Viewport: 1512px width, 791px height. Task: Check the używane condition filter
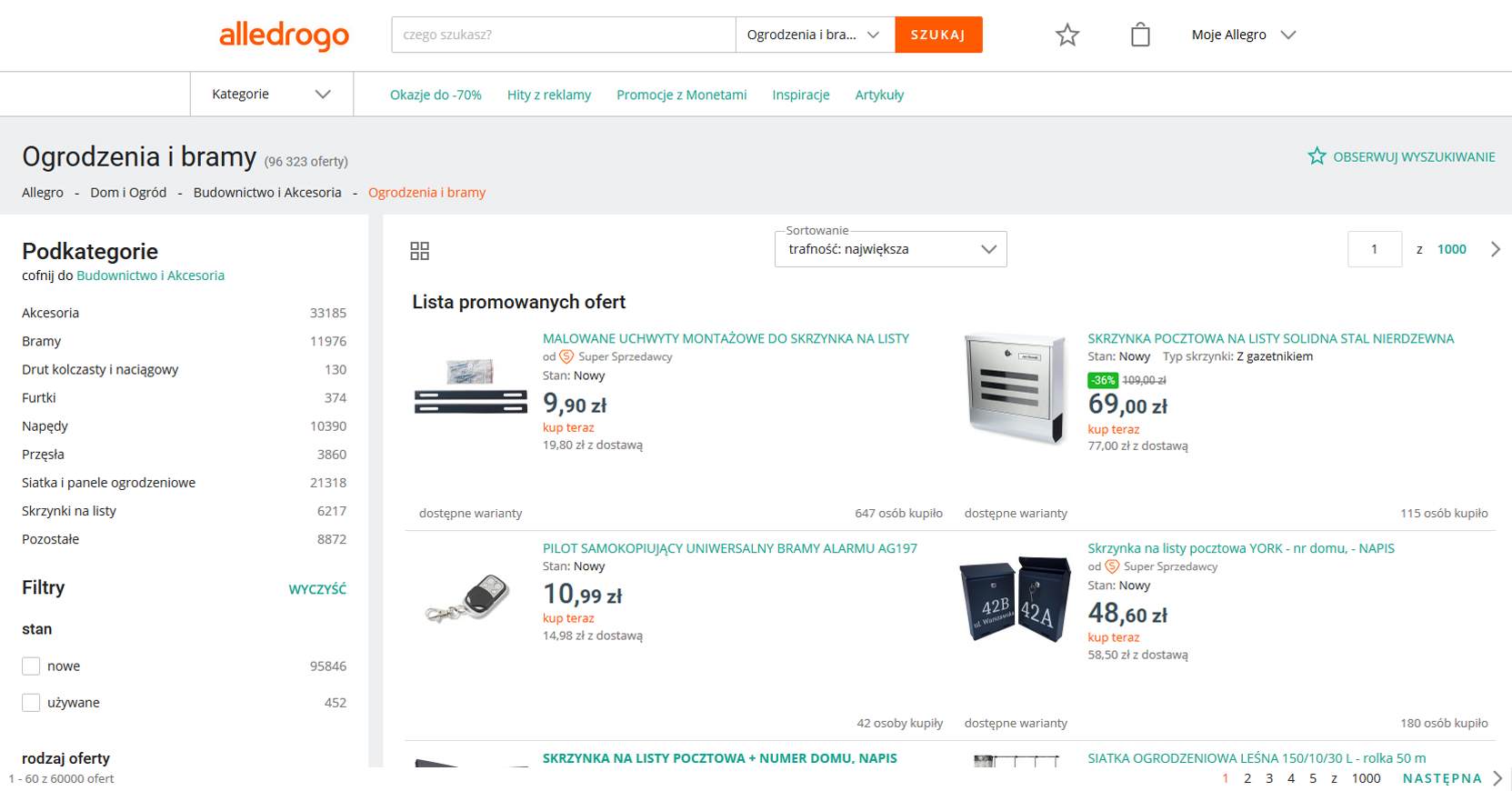[30, 702]
